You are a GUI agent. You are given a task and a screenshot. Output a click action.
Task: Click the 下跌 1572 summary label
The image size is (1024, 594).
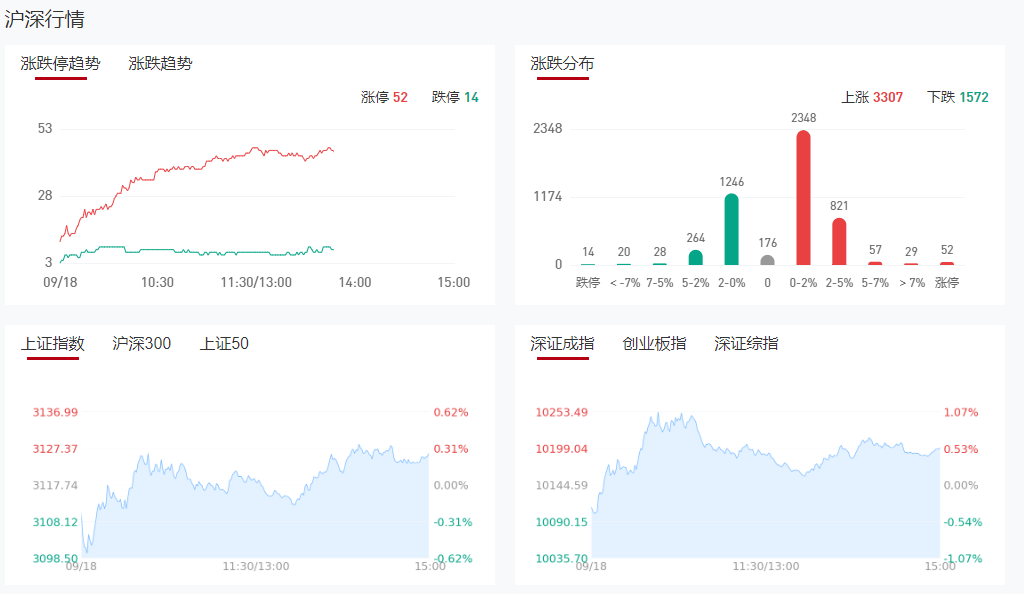pyautogui.click(x=957, y=97)
